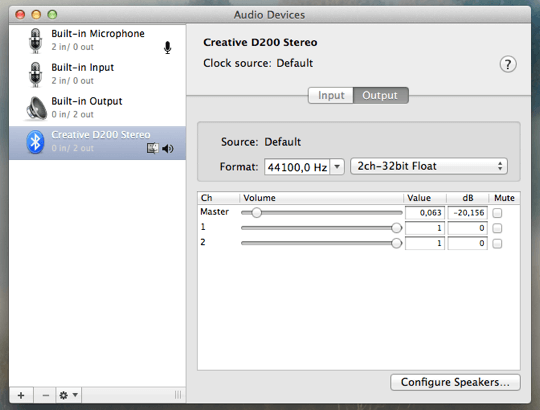The image size is (540, 410).
Task: Click the Master value field 0,063
Action: coord(425,213)
